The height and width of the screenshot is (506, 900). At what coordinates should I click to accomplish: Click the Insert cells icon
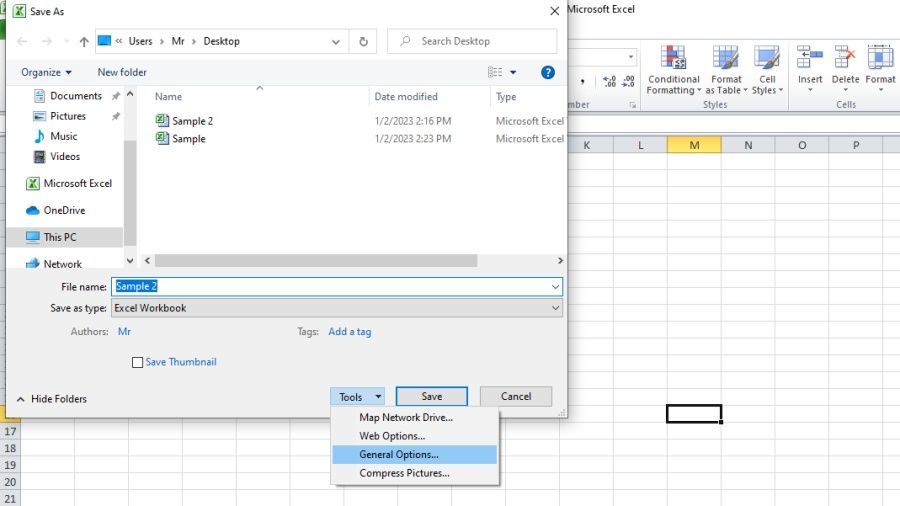click(x=810, y=58)
